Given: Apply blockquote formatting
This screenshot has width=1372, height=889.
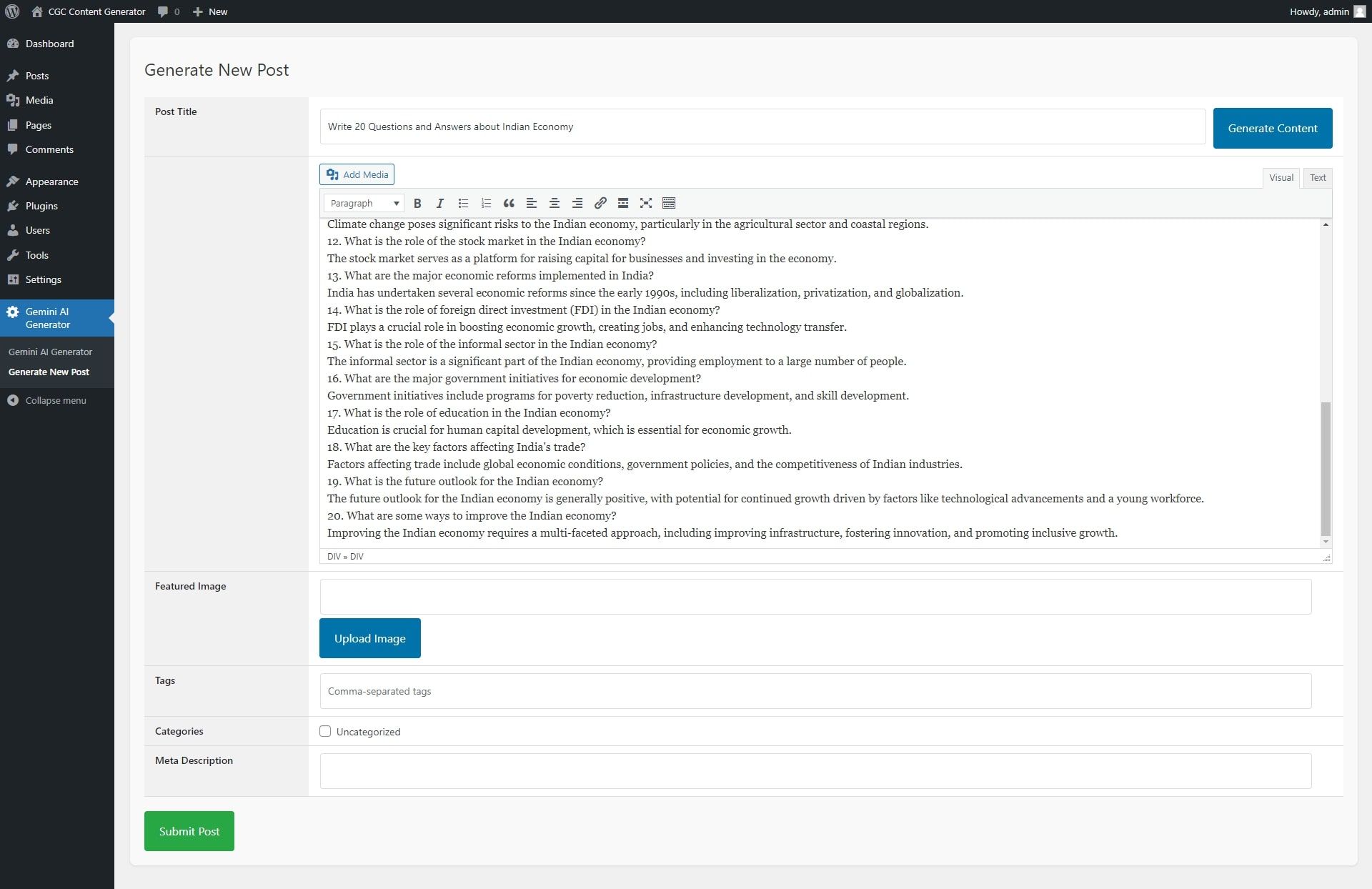Looking at the screenshot, I should 509,204.
